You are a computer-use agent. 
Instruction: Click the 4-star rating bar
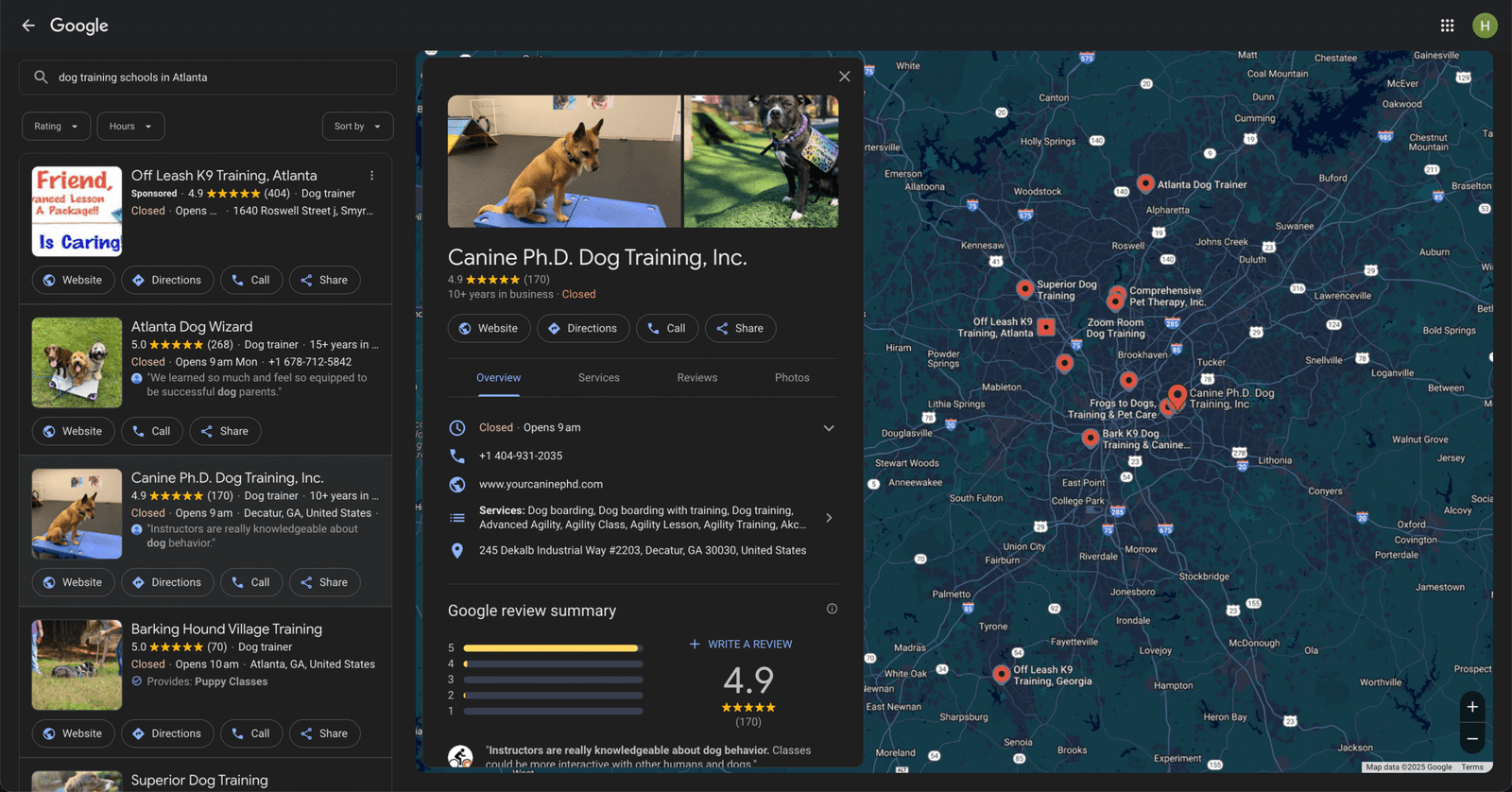click(x=553, y=663)
